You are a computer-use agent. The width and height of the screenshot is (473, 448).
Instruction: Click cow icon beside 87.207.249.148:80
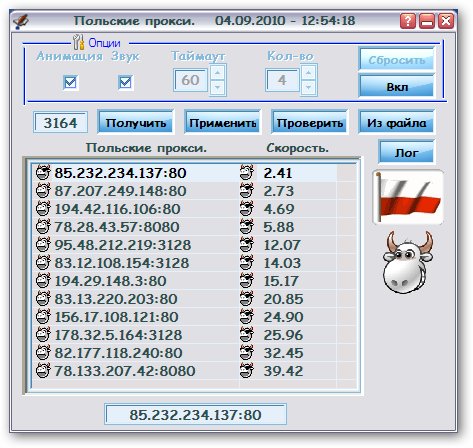click(x=43, y=191)
